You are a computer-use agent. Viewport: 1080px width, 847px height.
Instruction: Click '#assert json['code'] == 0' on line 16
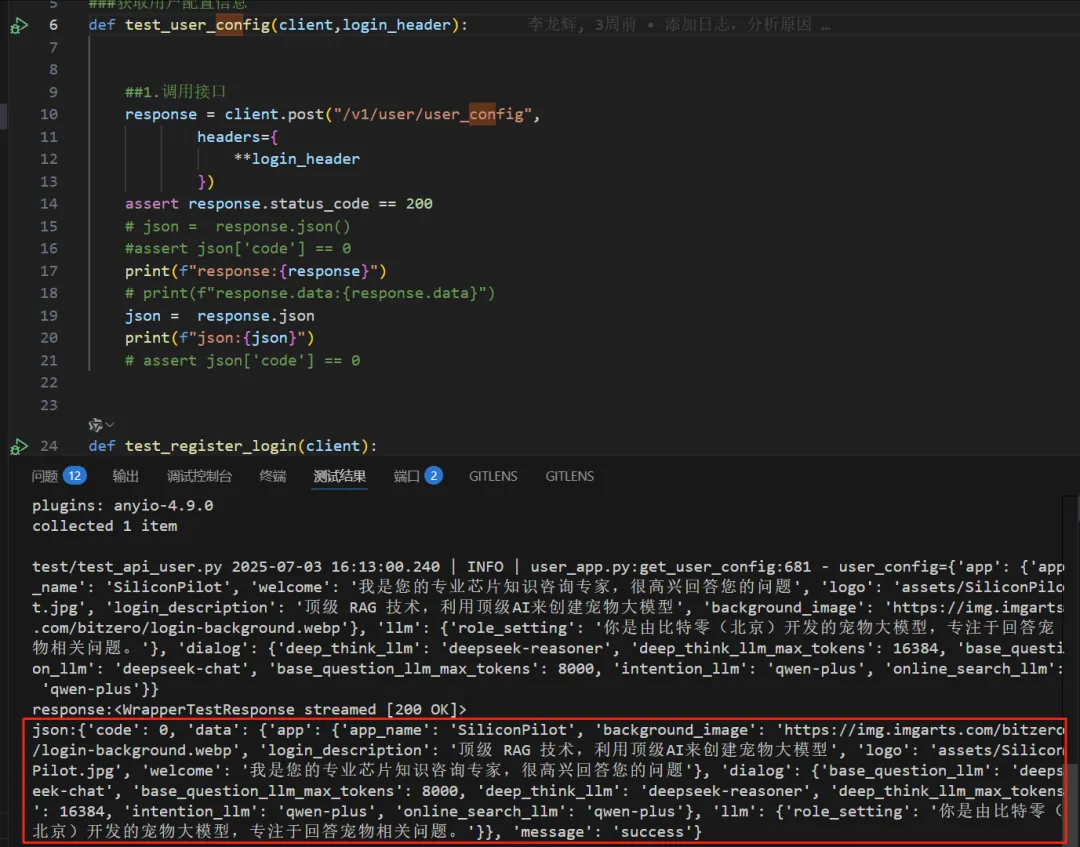point(238,249)
